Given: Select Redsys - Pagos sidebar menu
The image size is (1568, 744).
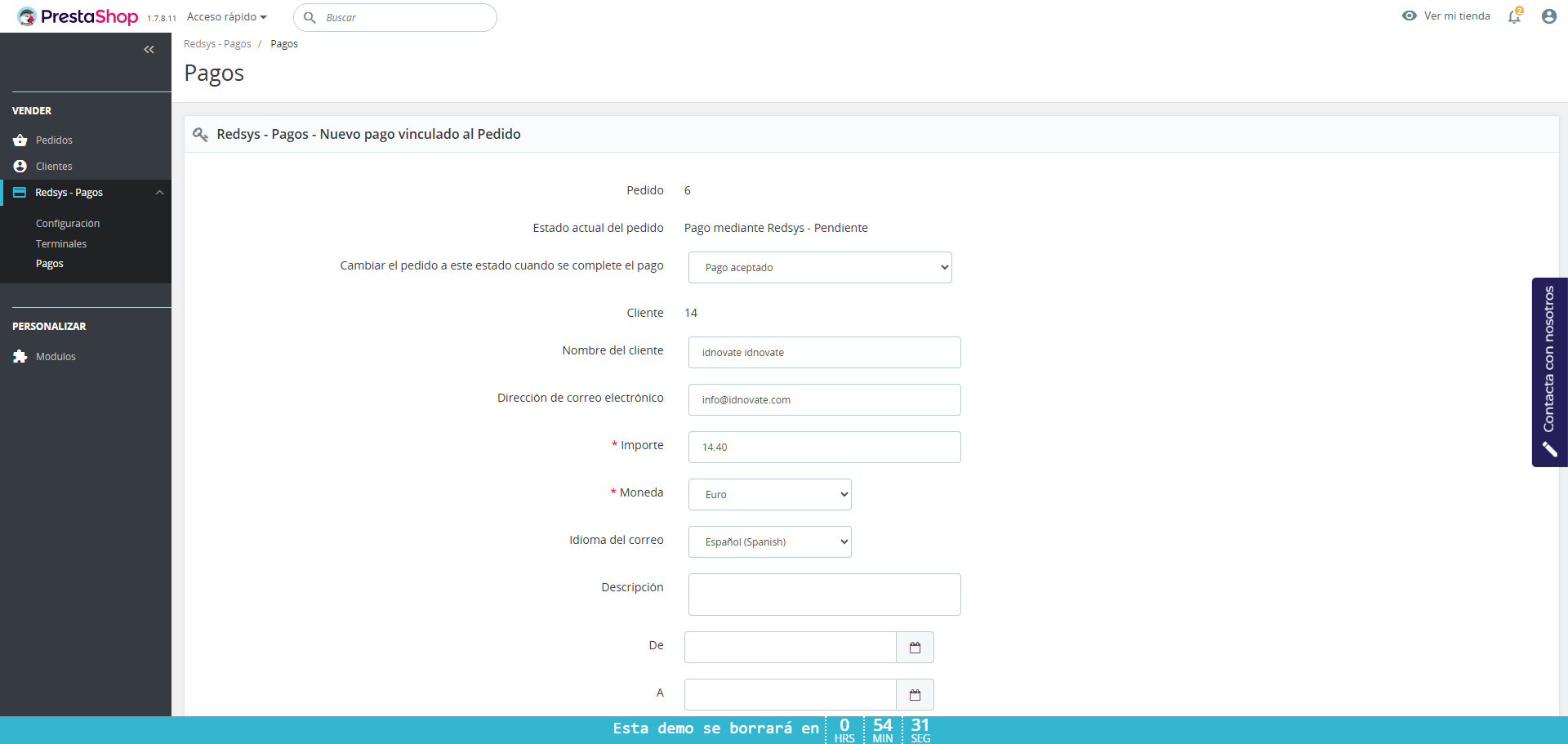Looking at the screenshot, I should pyautogui.click(x=86, y=193).
